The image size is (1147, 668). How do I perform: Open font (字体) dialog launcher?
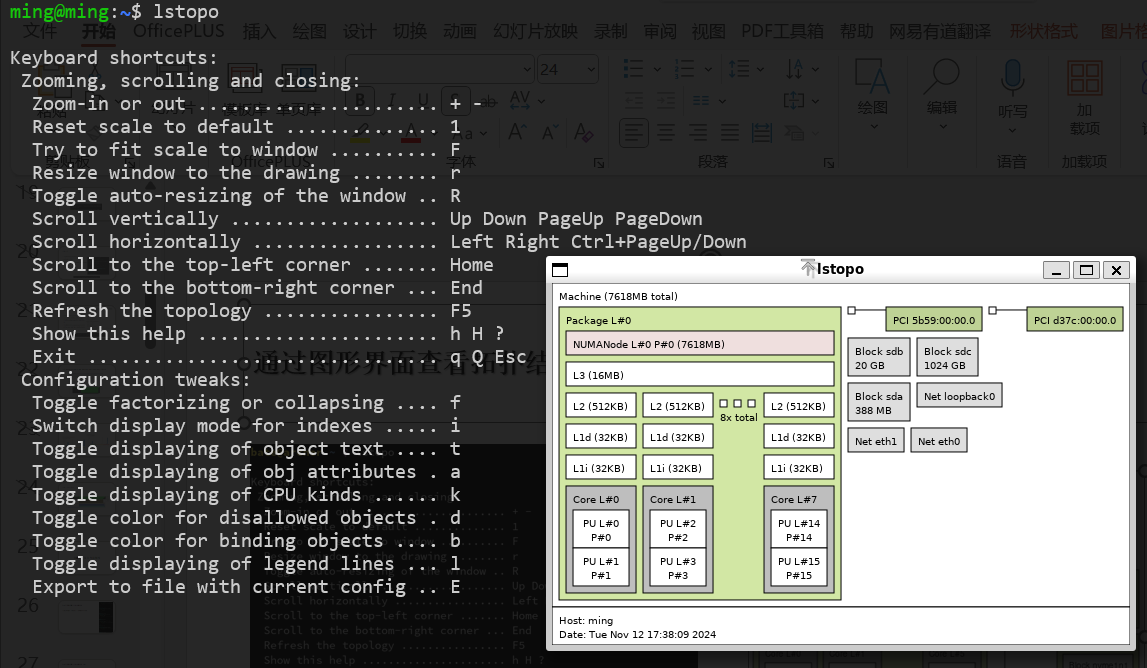(x=599, y=162)
